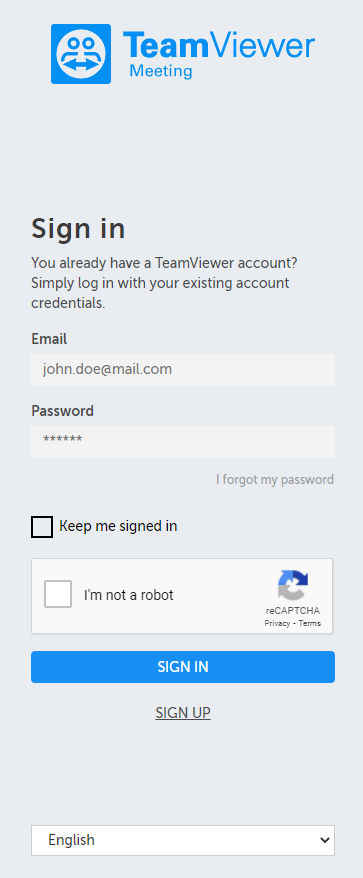
Task: Click the TeamViewer wordmark text
Action: pos(219,46)
